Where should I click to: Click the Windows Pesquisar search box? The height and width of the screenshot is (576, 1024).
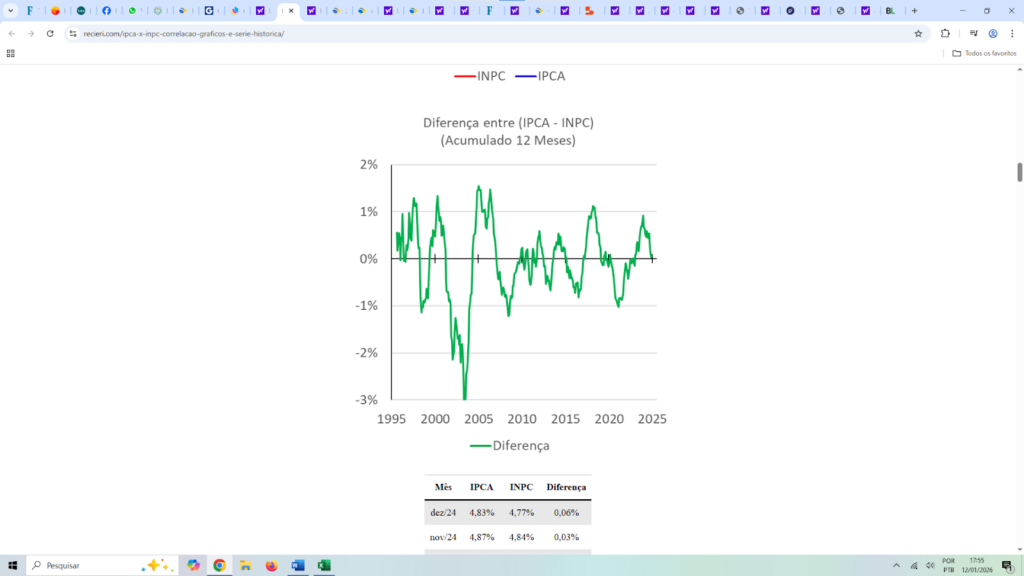coord(90,565)
